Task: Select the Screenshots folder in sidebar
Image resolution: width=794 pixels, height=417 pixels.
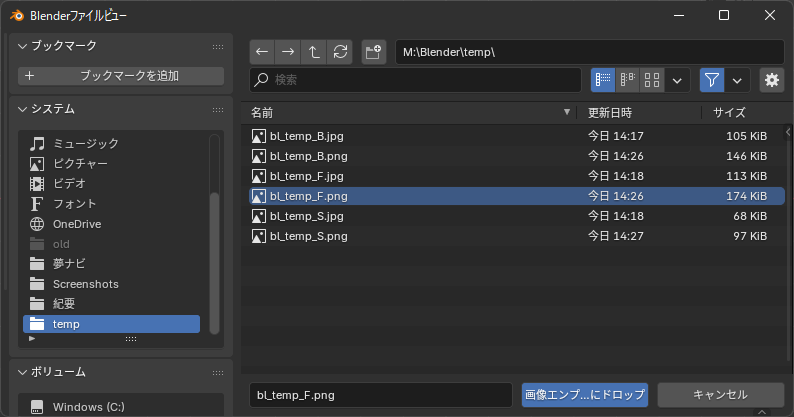Action: [85, 284]
